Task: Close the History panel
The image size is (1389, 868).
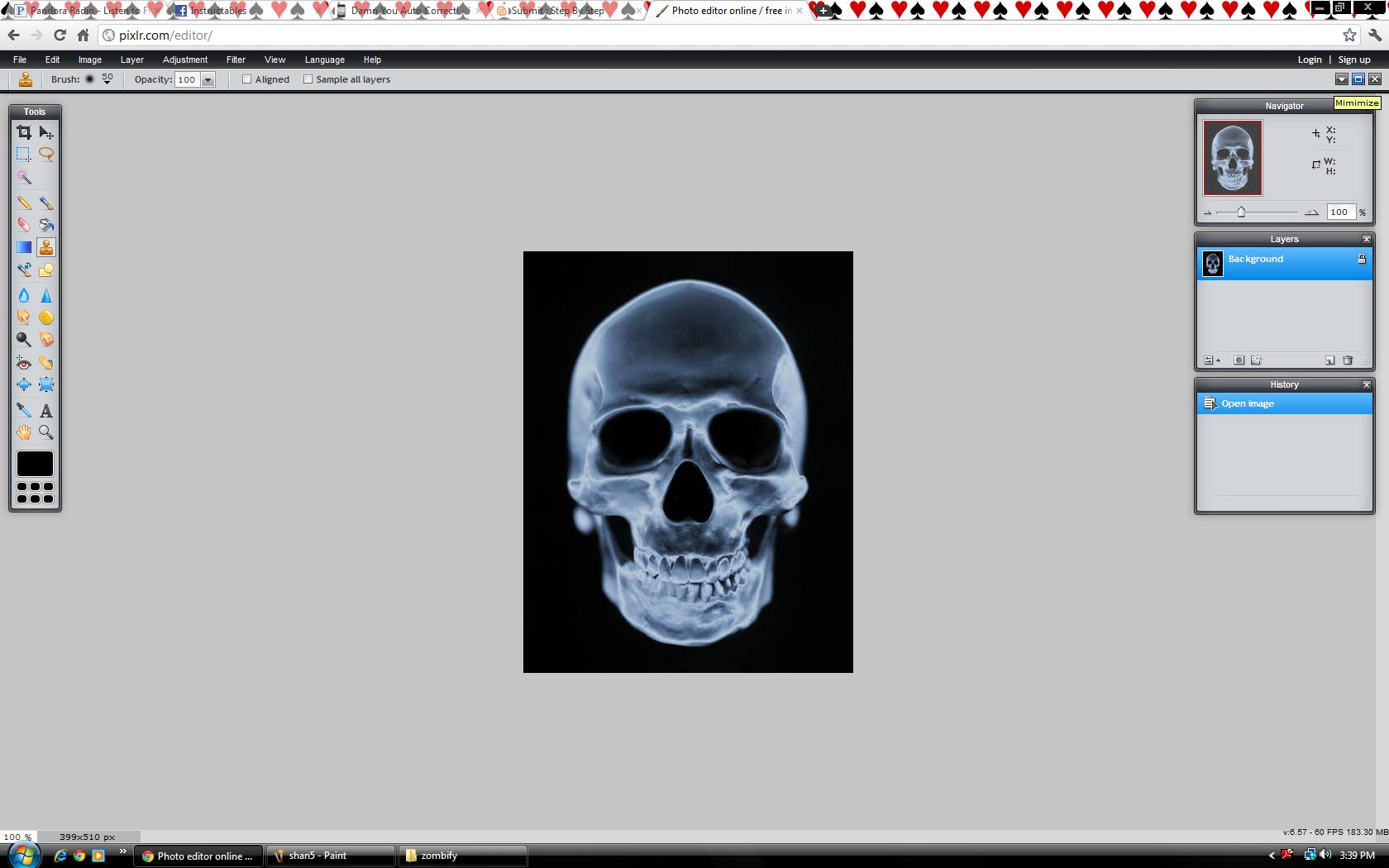Action: click(1366, 384)
